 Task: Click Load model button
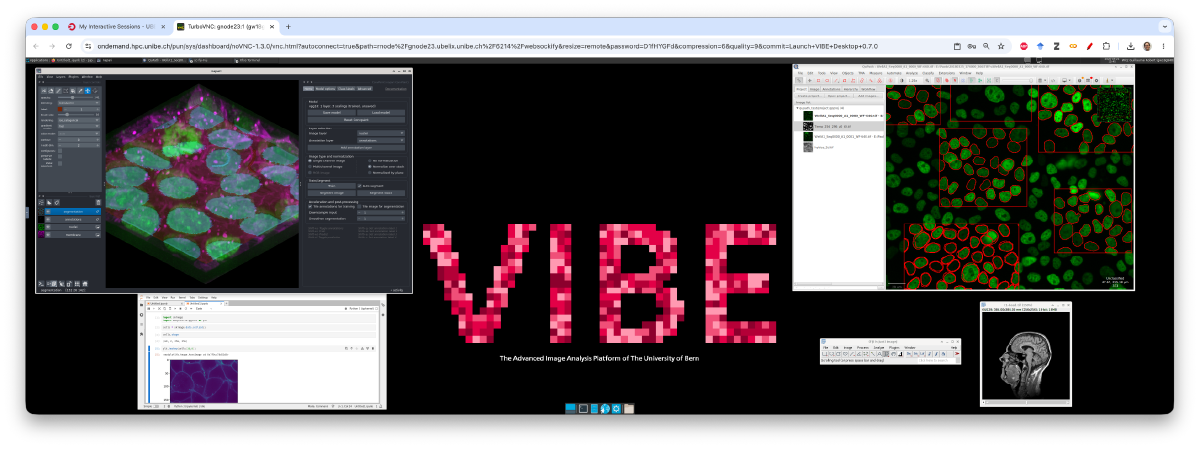pos(381,112)
